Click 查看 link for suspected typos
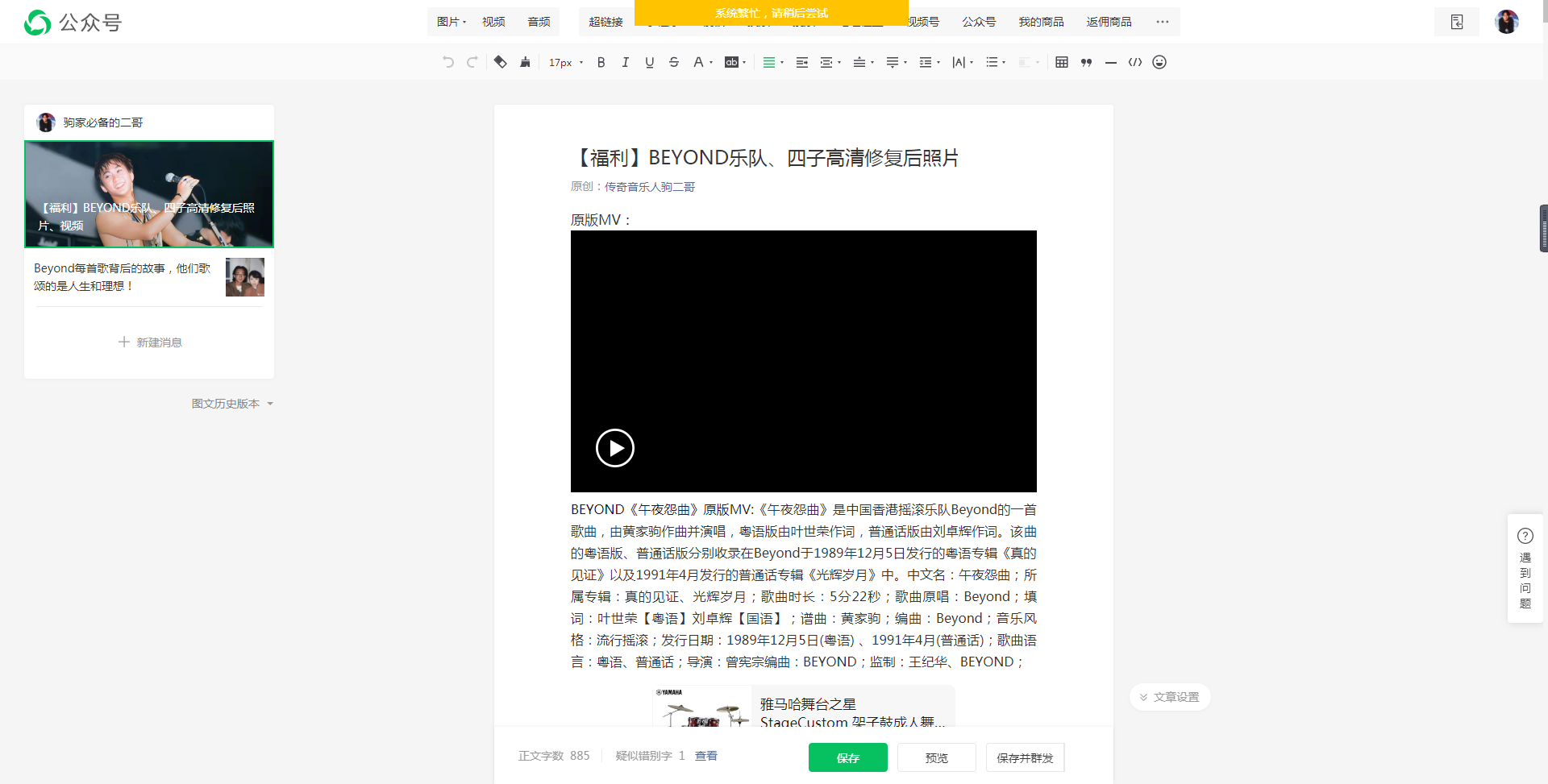This screenshot has height=784, width=1548. click(706, 756)
